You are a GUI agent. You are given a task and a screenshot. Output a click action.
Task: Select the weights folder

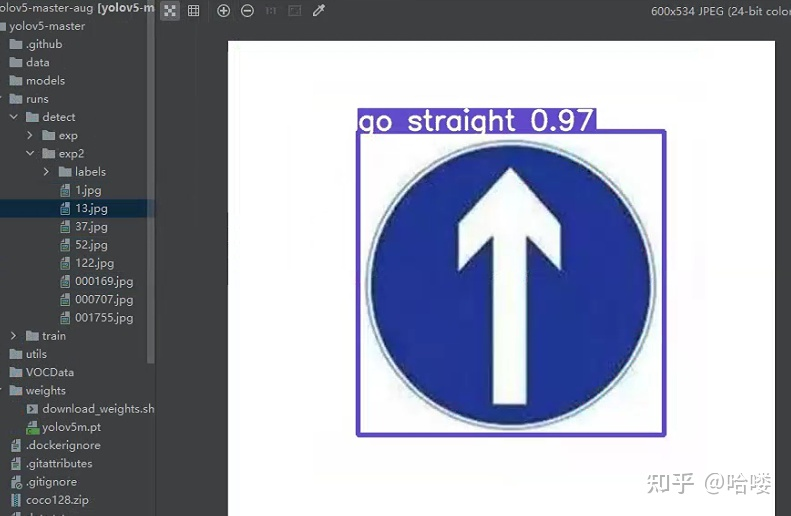click(x=38, y=390)
